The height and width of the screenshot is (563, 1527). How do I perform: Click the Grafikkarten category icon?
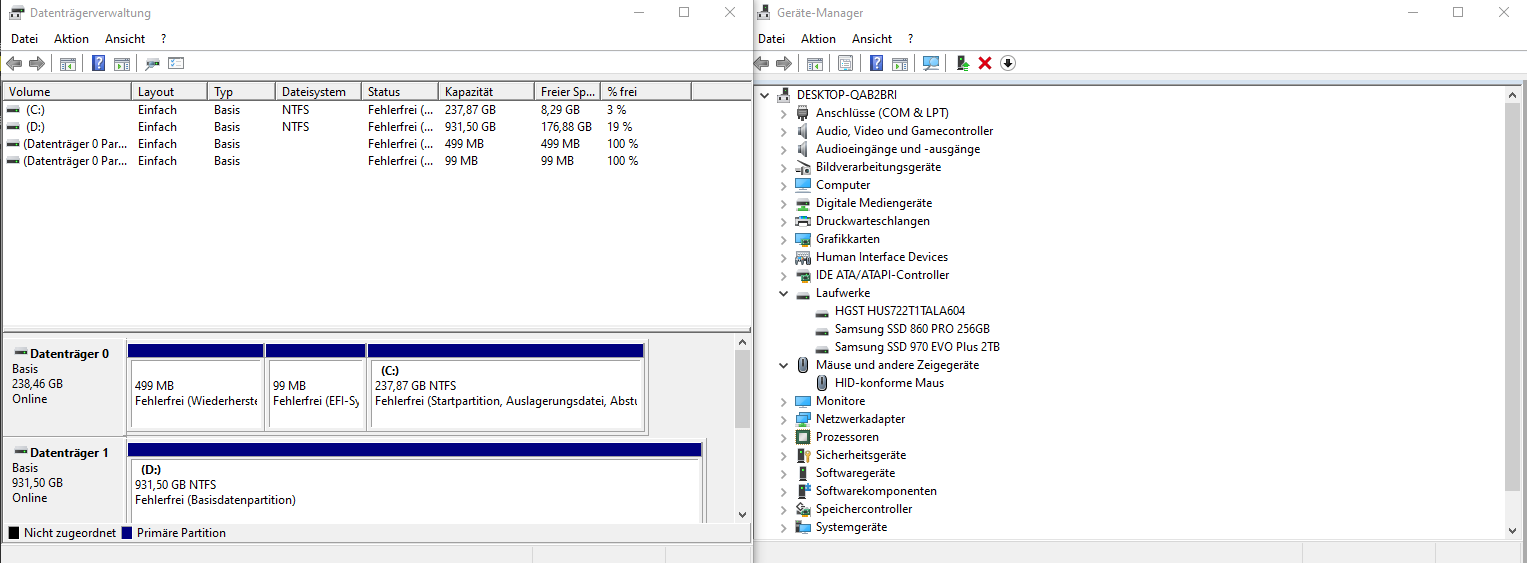pos(803,239)
